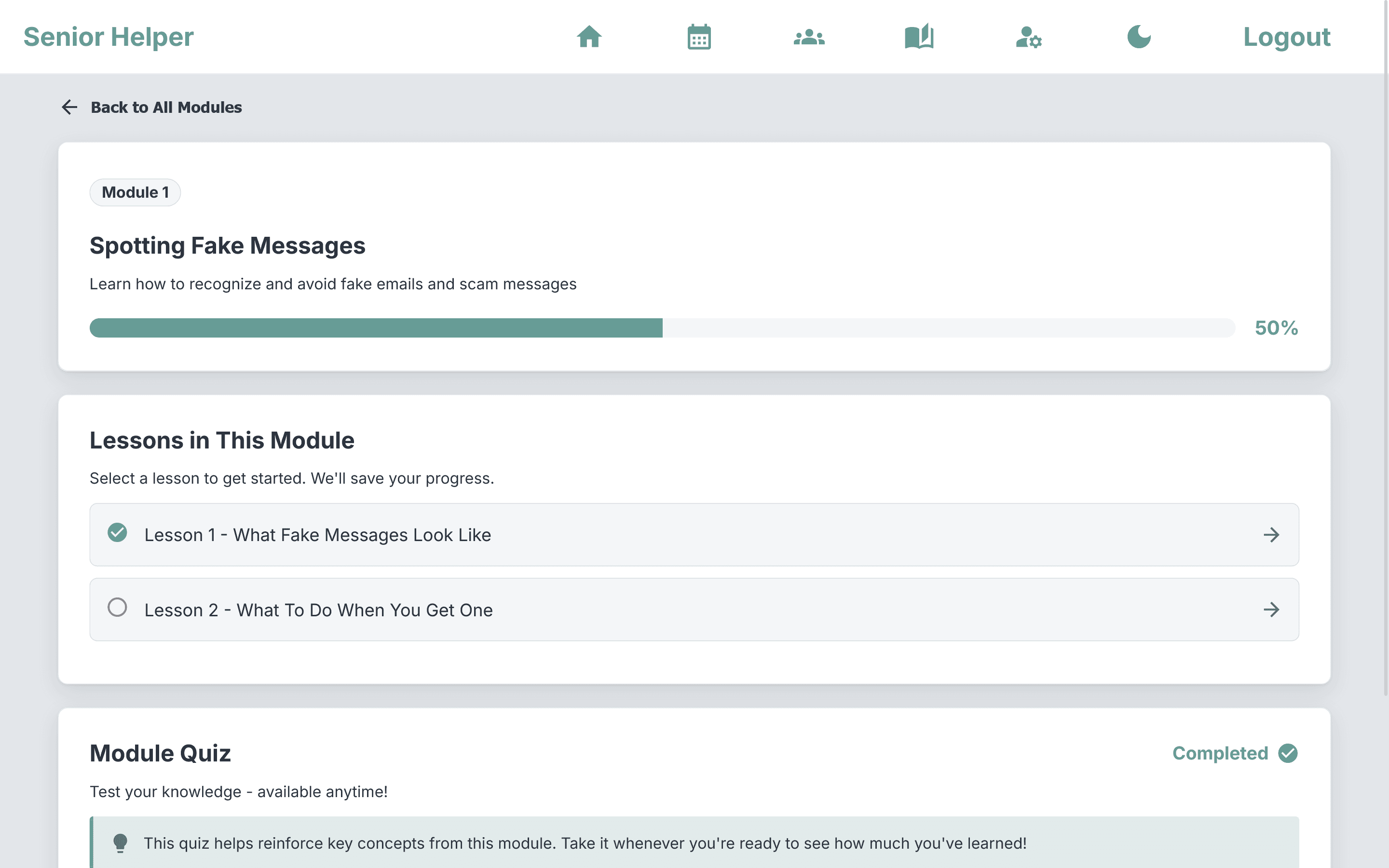Click the back arrow icon
The width and height of the screenshot is (1389, 868).
coord(69,108)
